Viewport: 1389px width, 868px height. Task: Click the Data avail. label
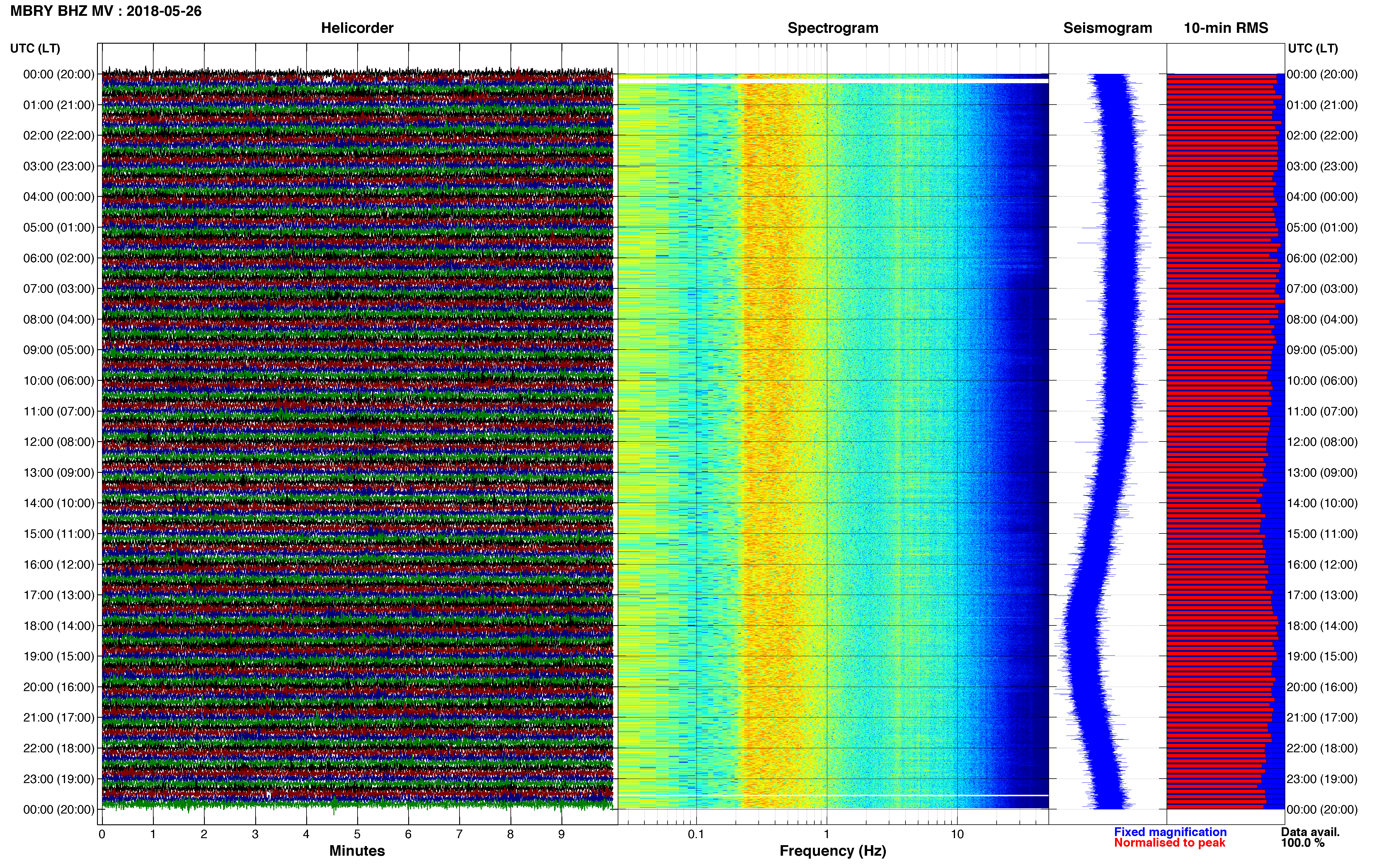coord(1310,832)
